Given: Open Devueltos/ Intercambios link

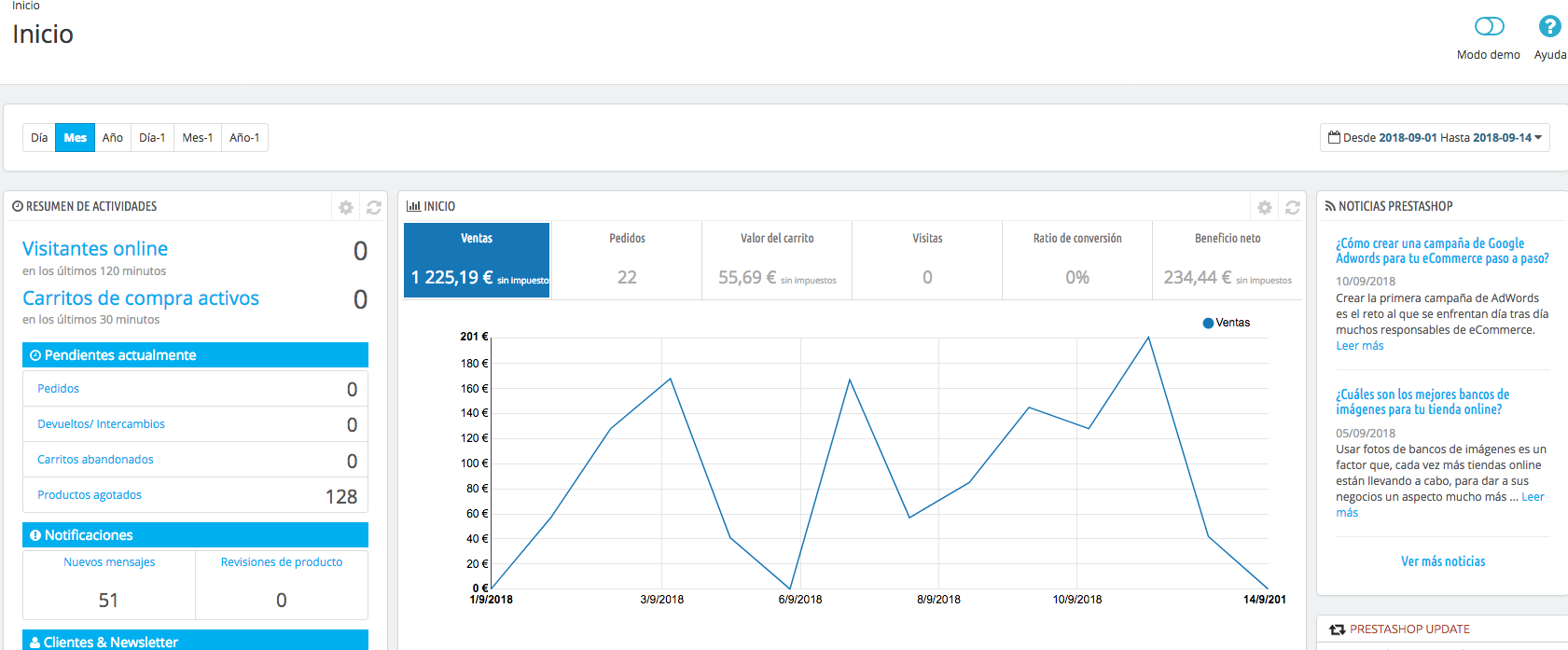Looking at the screenshot, I should (101, 424).
